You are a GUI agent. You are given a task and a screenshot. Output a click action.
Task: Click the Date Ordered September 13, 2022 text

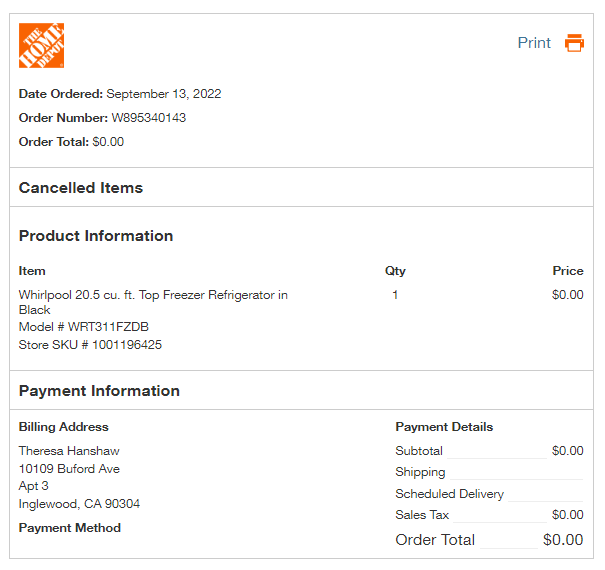(x=120, y=94)
